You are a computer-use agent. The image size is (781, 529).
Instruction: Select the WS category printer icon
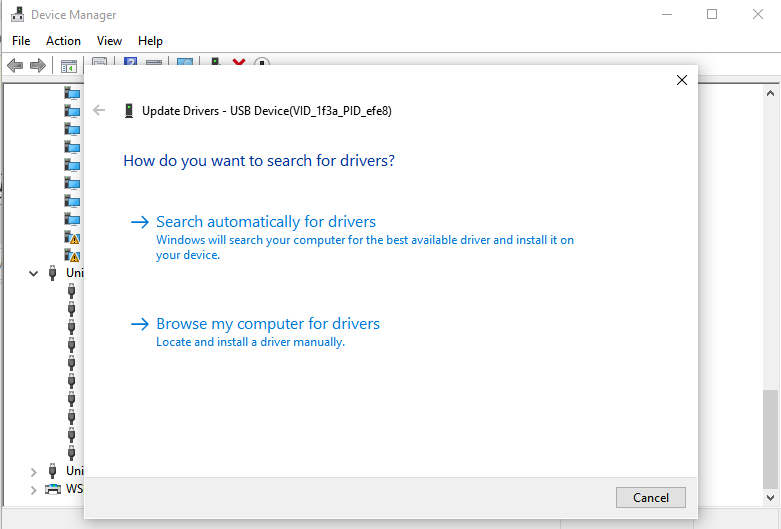tap(53, 489)
